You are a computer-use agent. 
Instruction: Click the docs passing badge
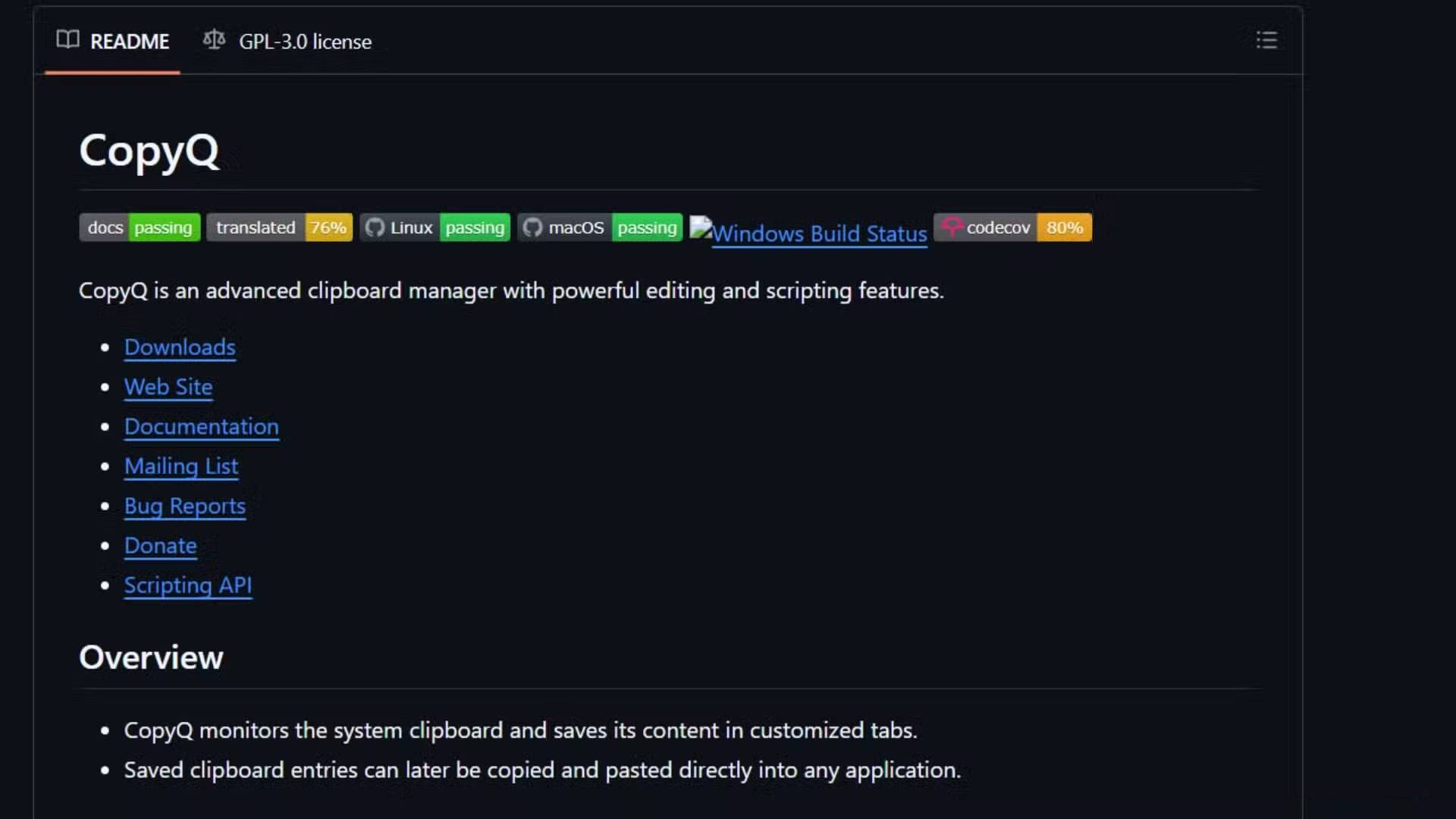[x=140, y=227]
